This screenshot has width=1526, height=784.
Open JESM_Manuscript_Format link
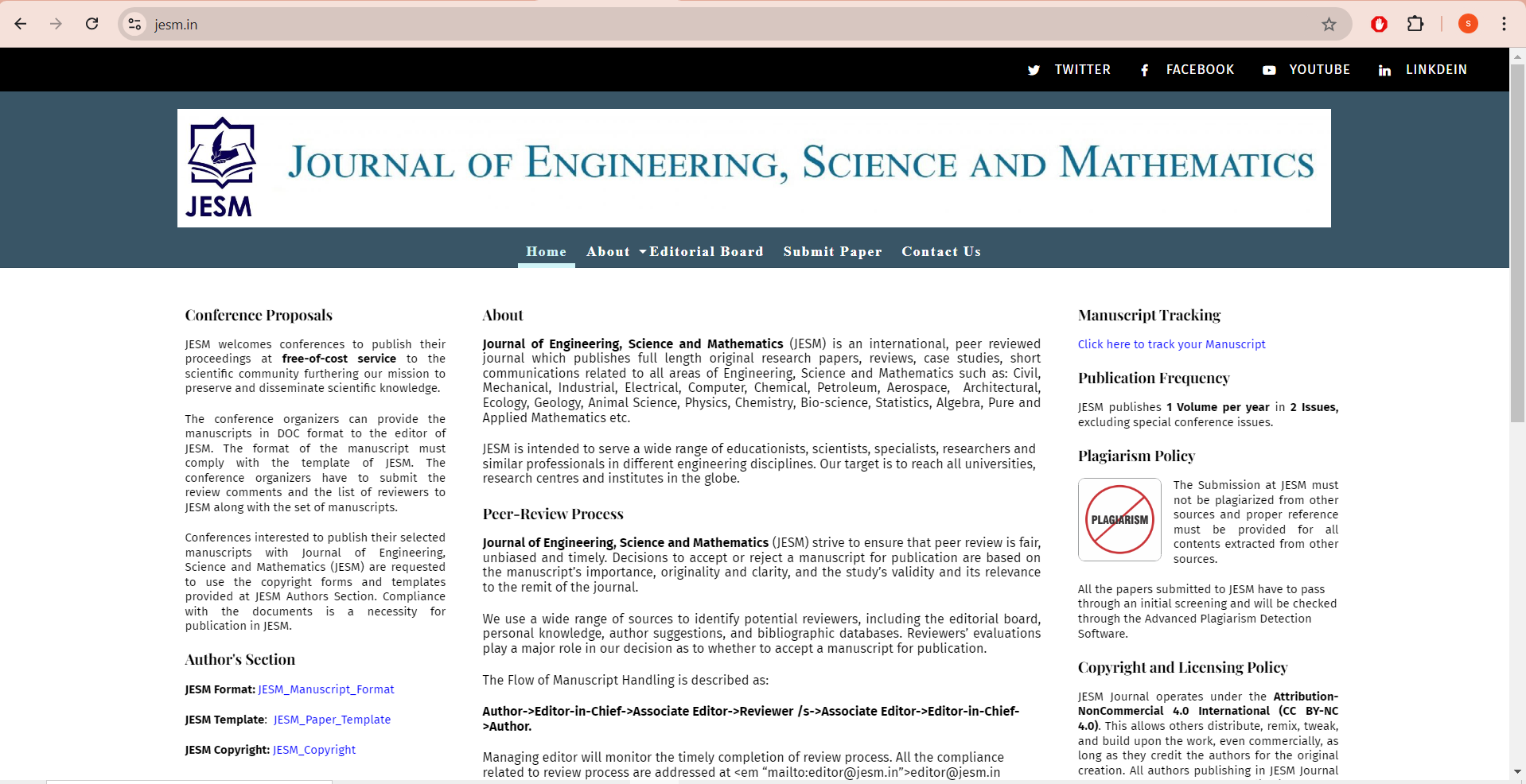(326, 689)
